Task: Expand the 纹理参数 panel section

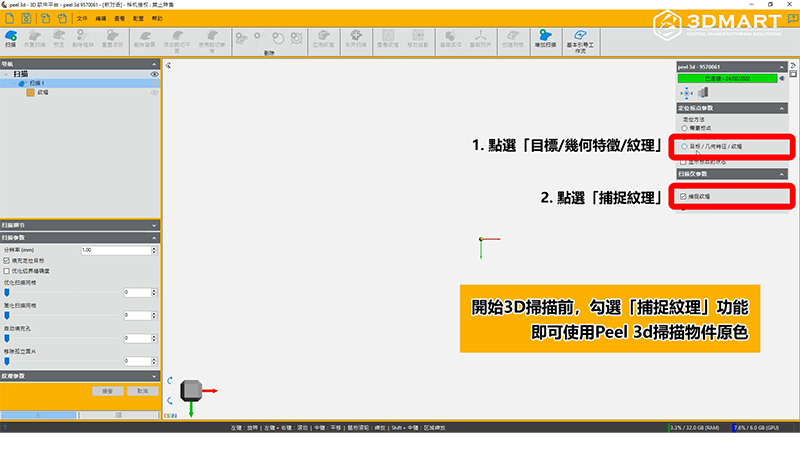Action: tap(154, 376)
